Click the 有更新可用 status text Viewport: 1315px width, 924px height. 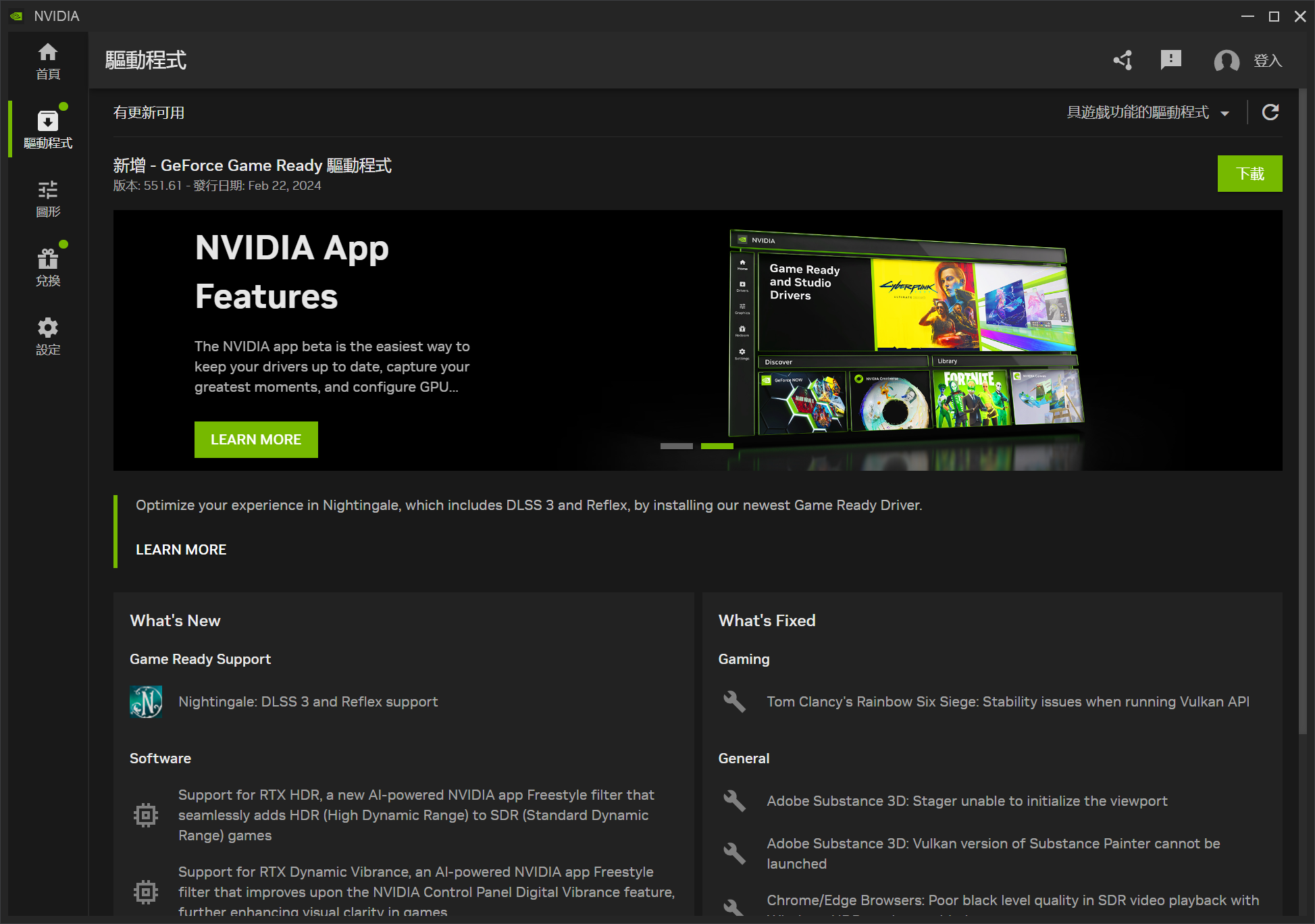point(149,113)
